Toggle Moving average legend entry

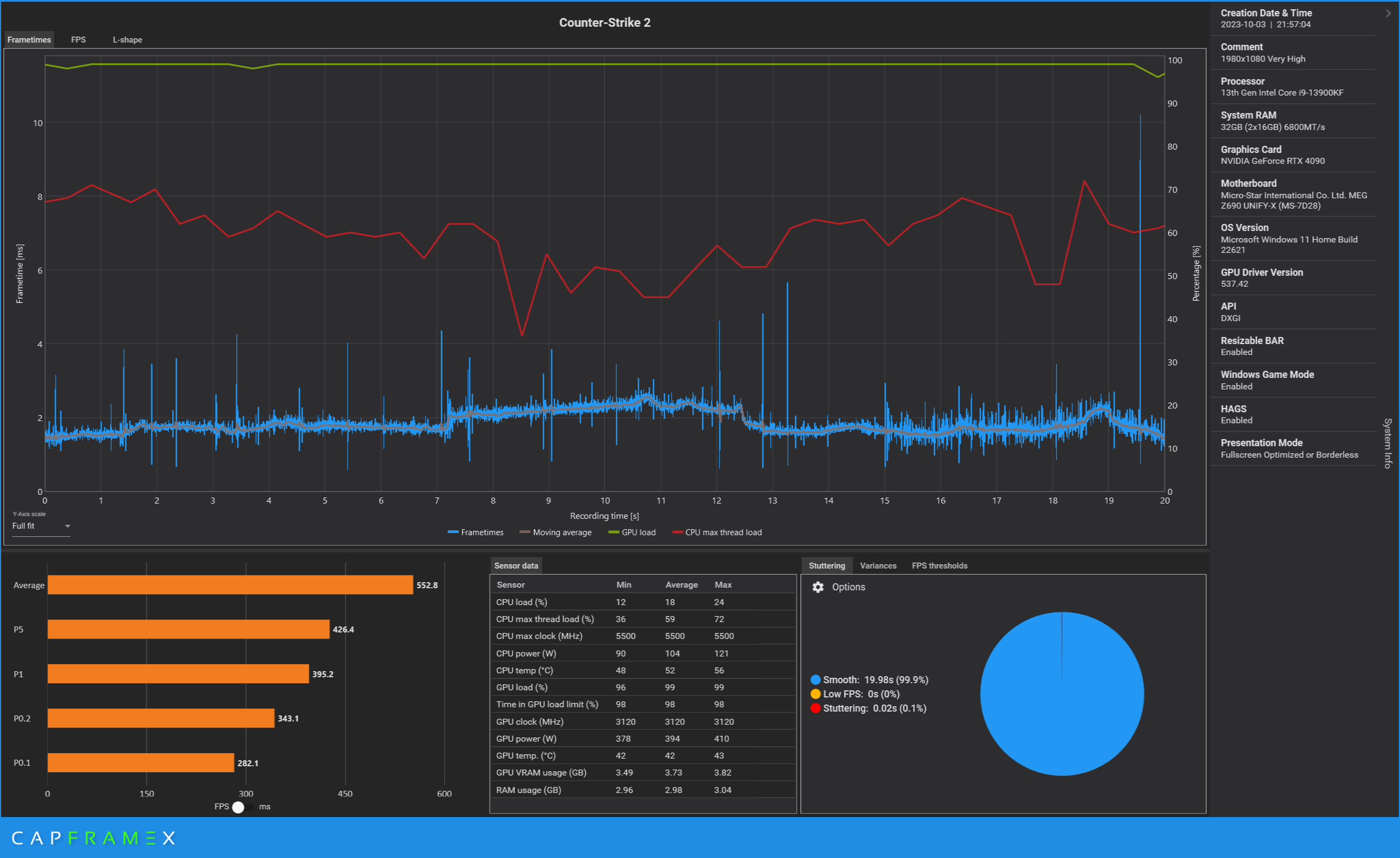[x=555, y=532]
